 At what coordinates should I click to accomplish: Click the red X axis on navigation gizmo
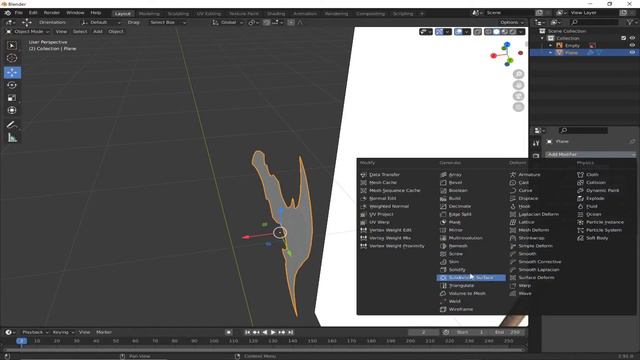493,56
